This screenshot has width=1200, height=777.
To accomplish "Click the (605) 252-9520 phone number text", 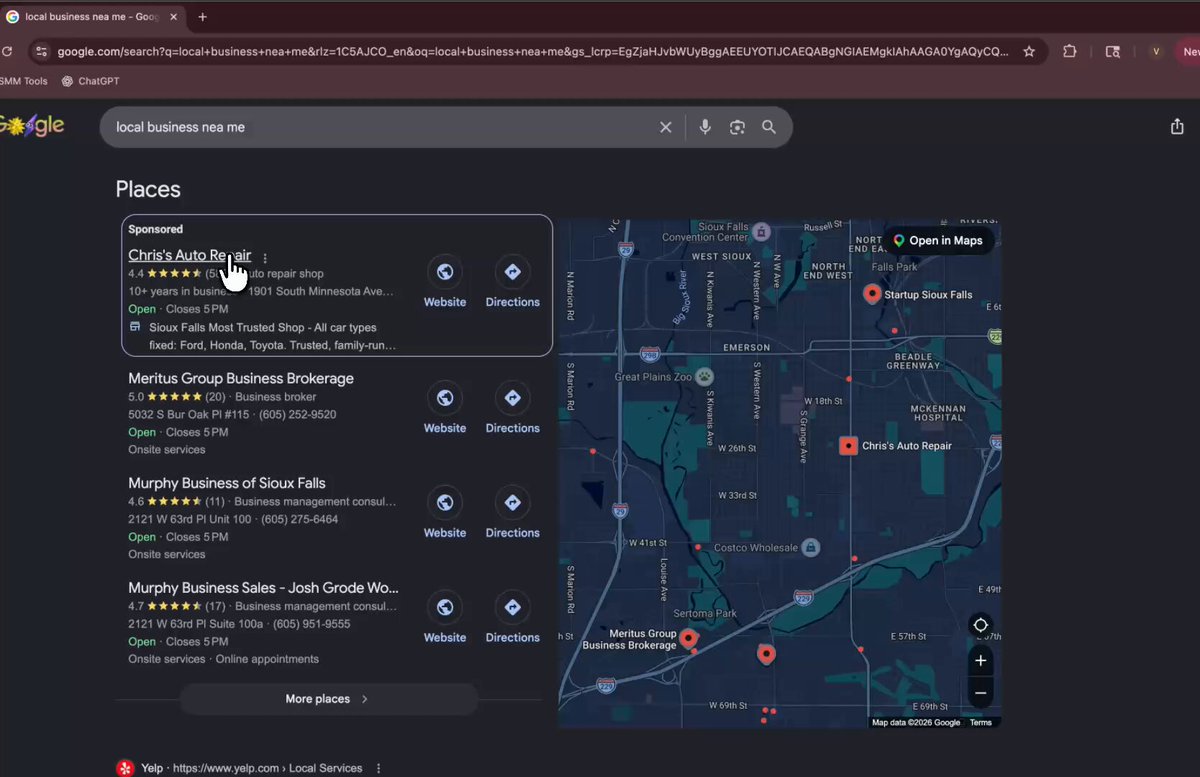I will (297, 414).
